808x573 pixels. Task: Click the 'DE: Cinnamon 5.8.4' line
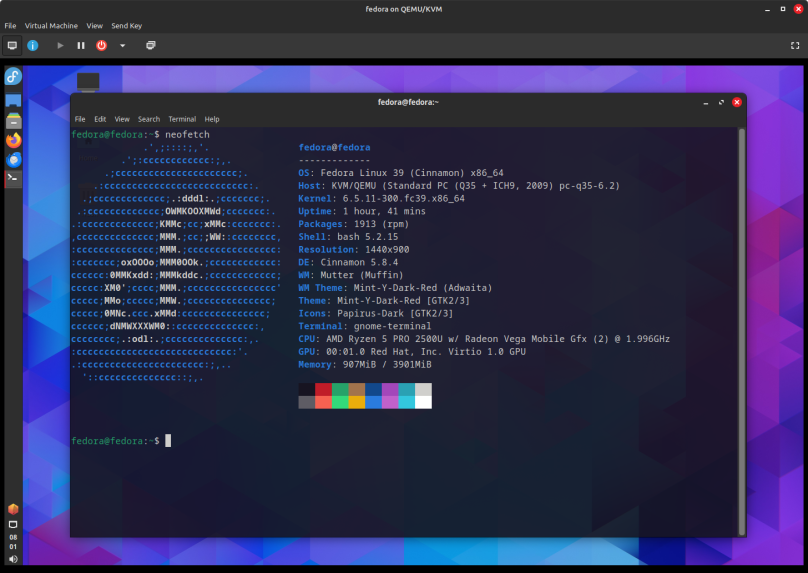[x=348, y=262]
